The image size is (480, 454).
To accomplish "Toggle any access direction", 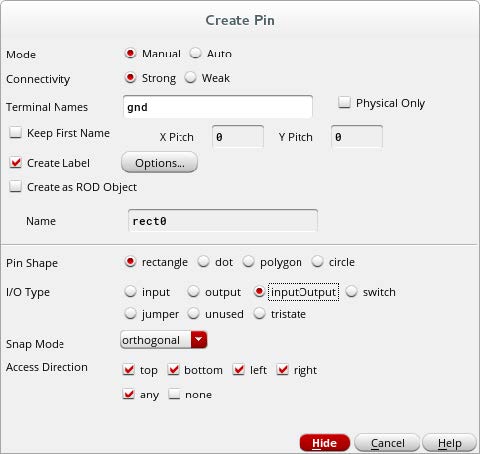I will point(129,394).
